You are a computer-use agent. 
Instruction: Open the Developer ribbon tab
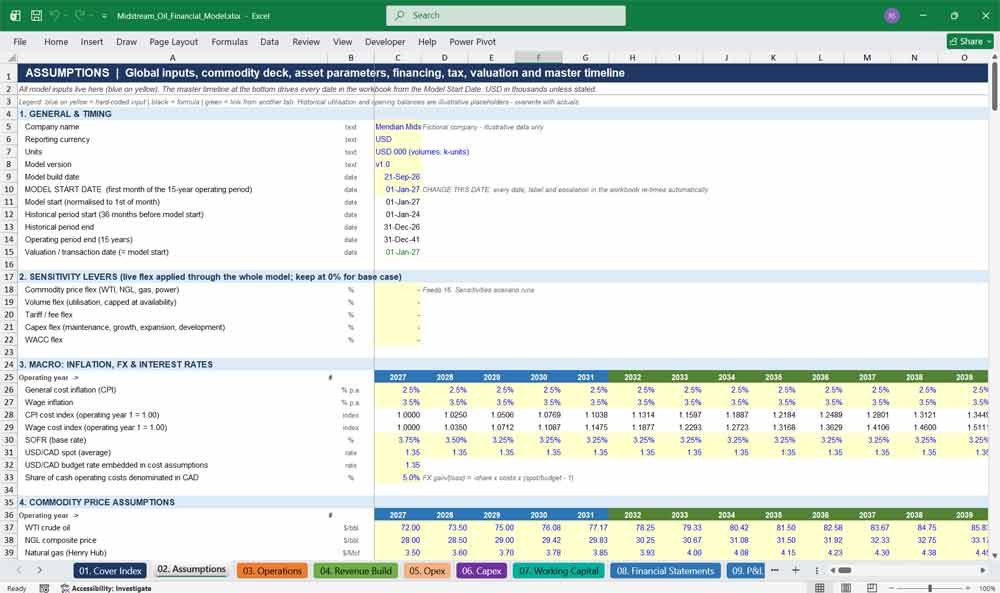point(385,41)
